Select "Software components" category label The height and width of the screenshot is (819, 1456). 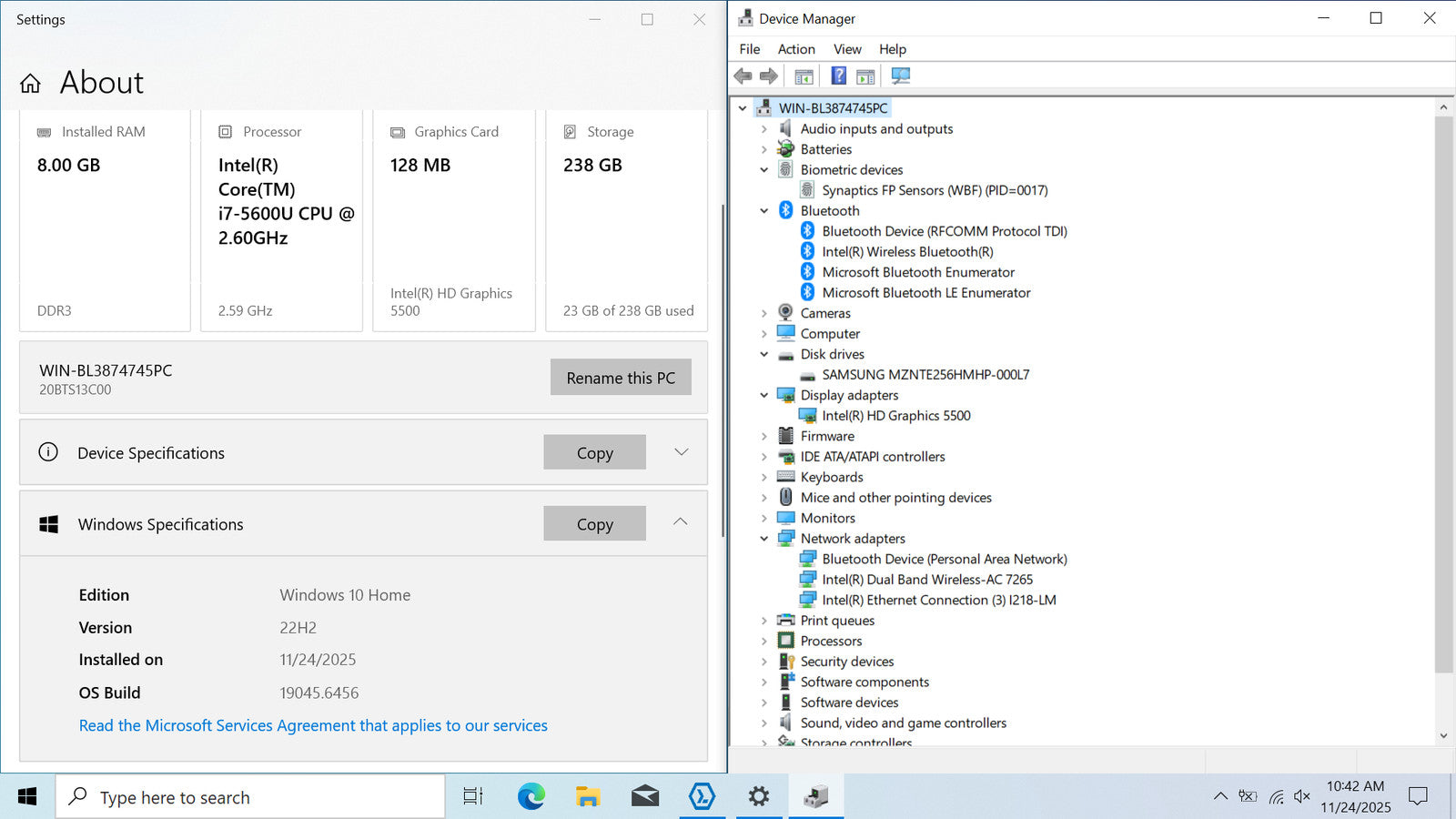point(864,682)
